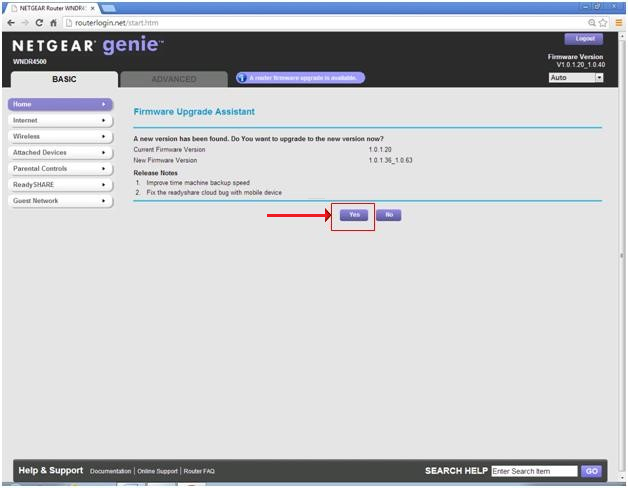Click release note about time machine backup
The width and height of the screenshot is (628, 488).
198,183
